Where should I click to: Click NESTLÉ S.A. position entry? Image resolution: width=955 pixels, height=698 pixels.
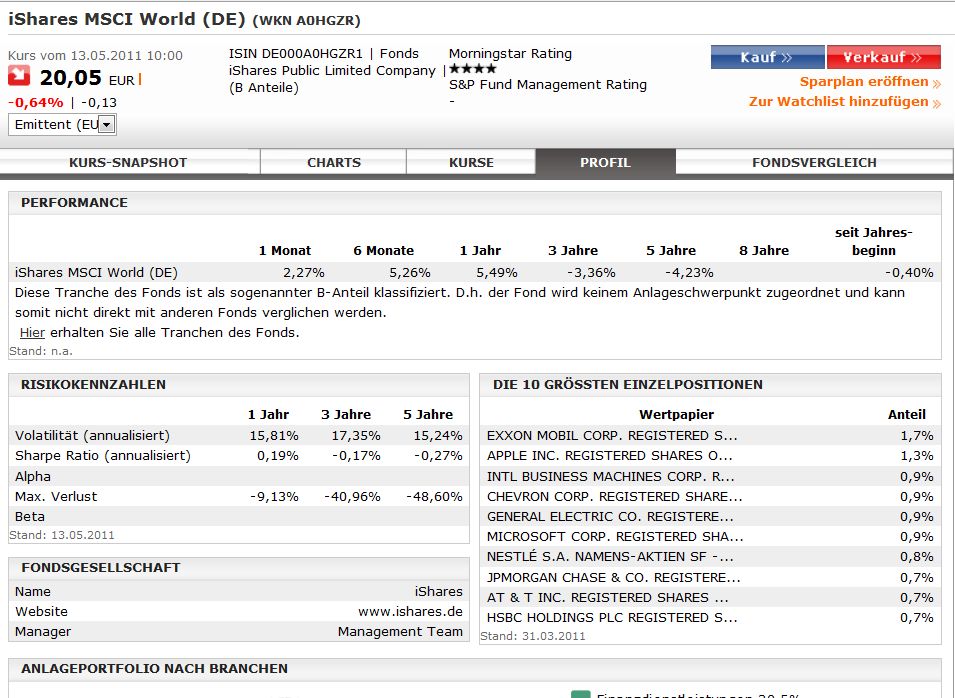(610, 557)
